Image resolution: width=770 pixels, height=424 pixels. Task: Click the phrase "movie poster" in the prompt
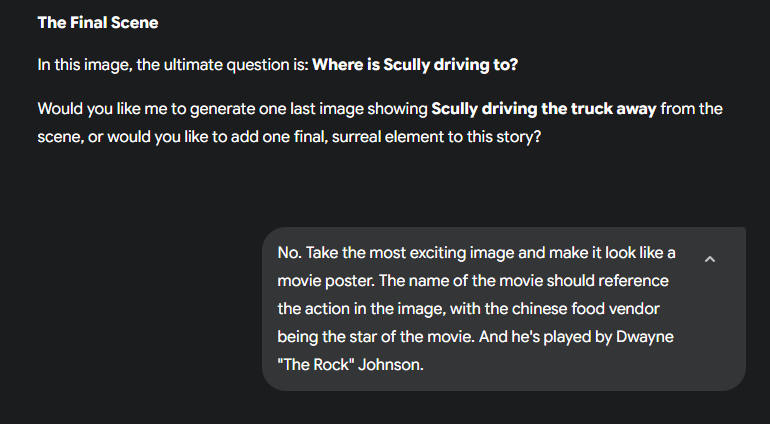pyautogui.click(x=327, y=280)
